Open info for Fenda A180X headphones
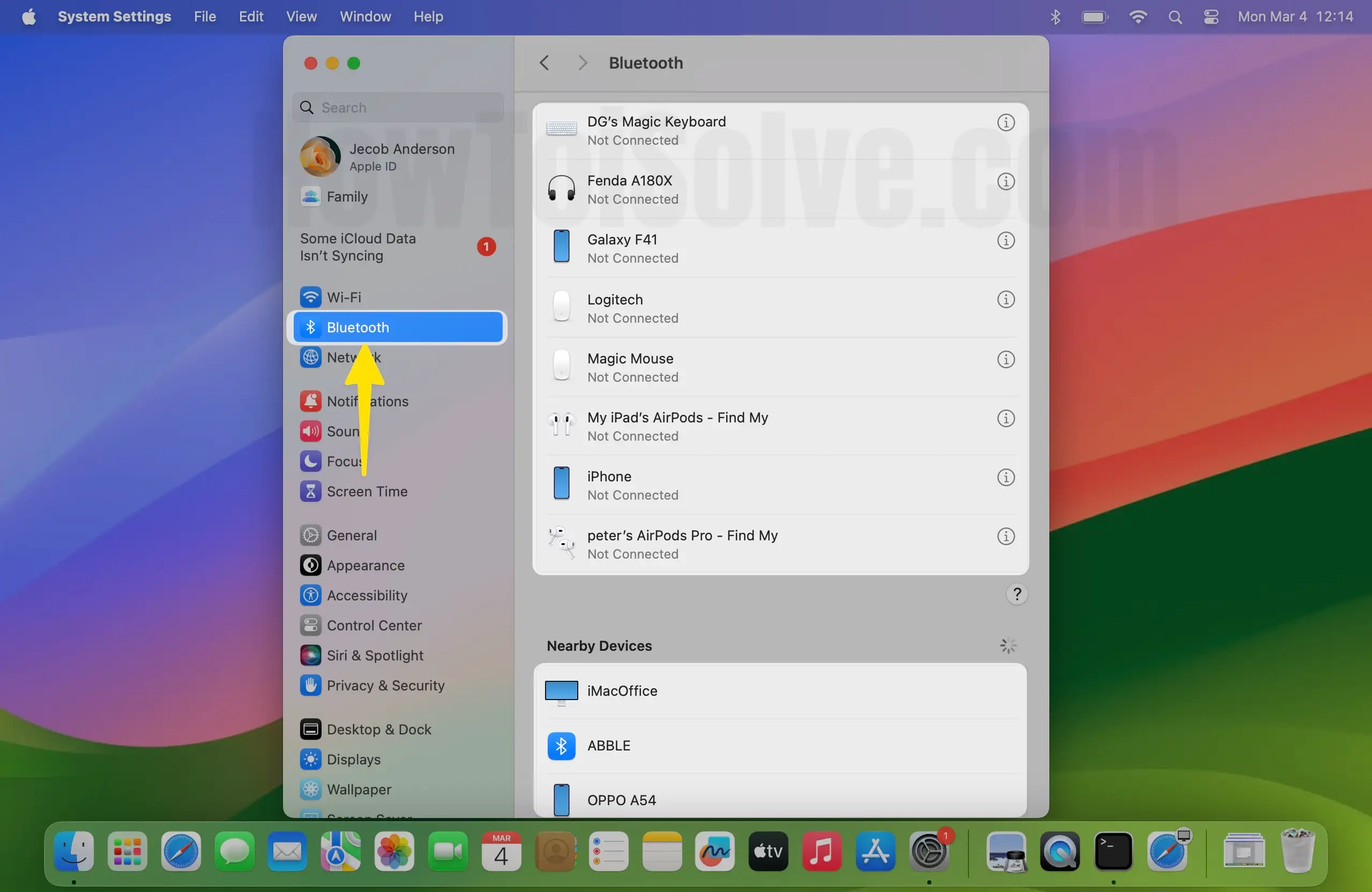1372x892 pixels. point(1005,182)
